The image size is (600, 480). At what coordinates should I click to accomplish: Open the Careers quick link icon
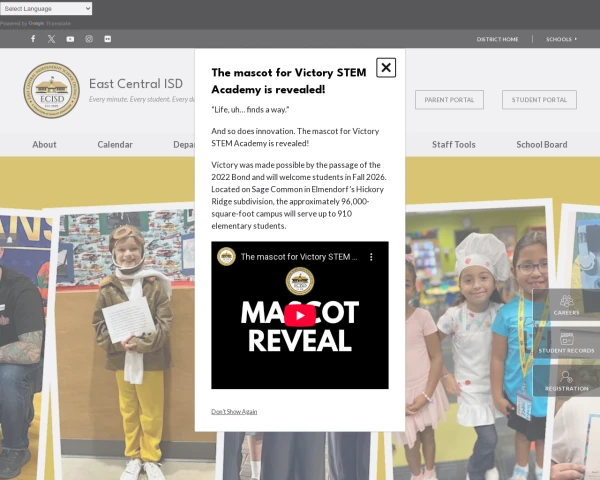(x=566, y=305)
